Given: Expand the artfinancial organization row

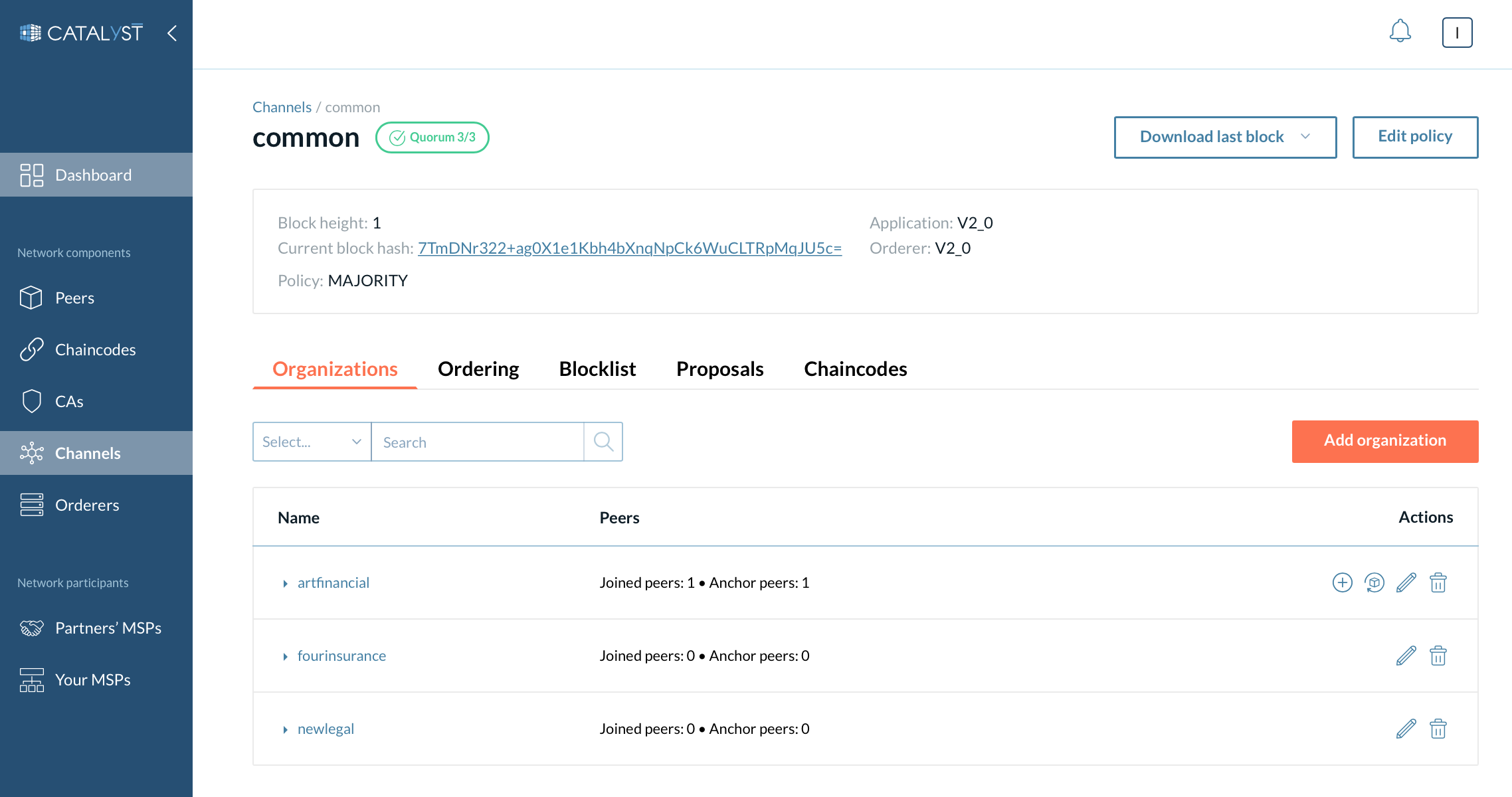Looking at the screenshot, I should pos(285,583).
